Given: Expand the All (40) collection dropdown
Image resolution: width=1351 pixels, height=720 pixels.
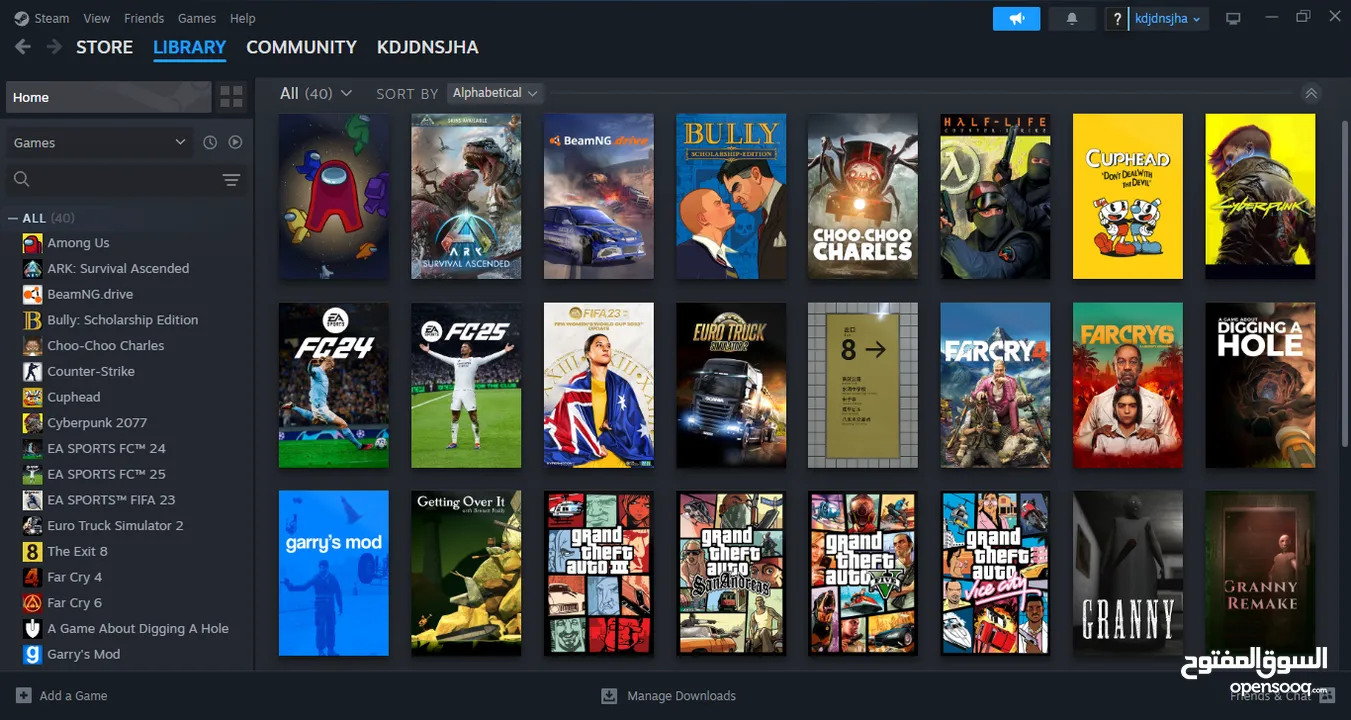Looking at the screenshot, I should tap(316, 93).
